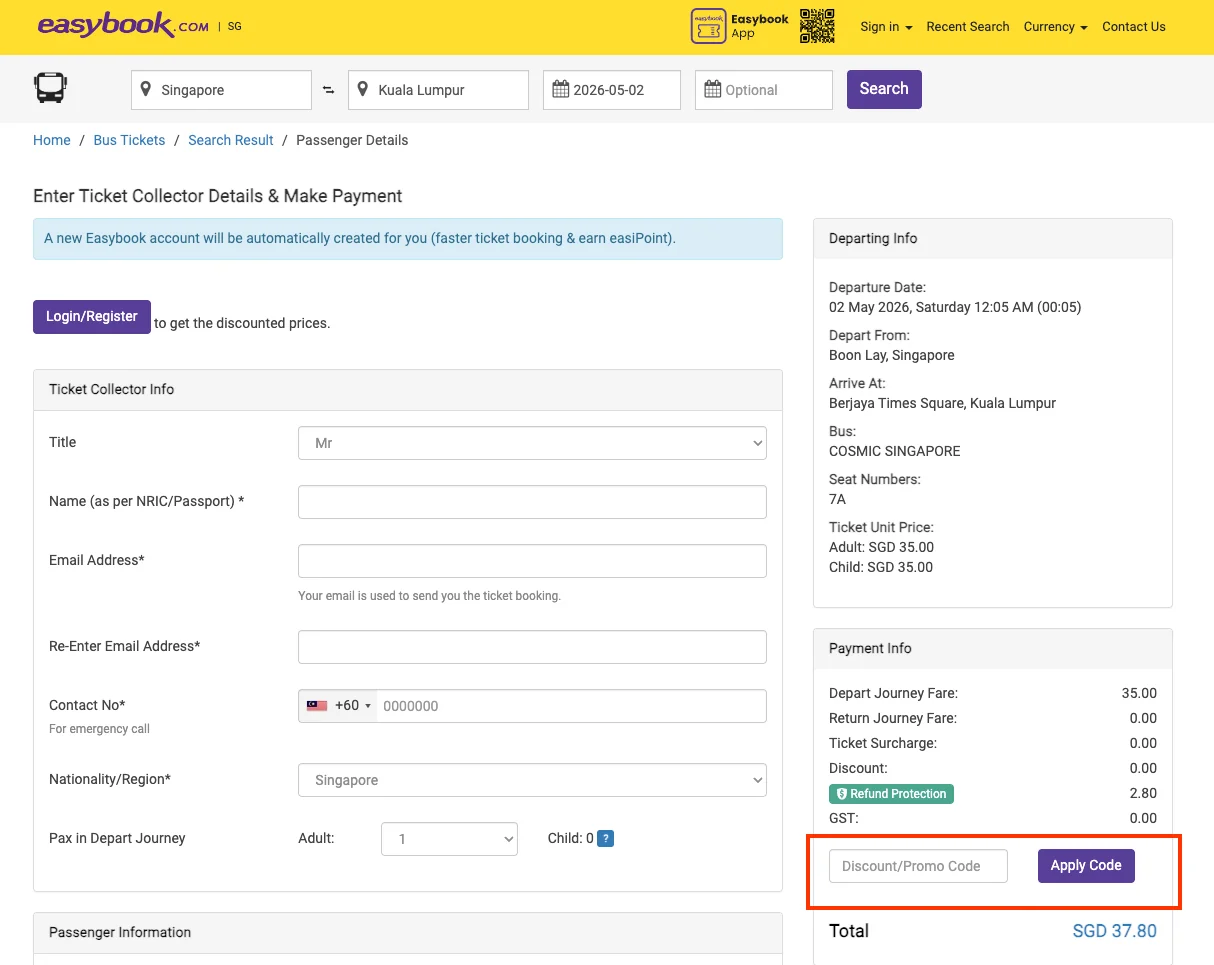Click the Refund Protection badge

tap(891, 794)
